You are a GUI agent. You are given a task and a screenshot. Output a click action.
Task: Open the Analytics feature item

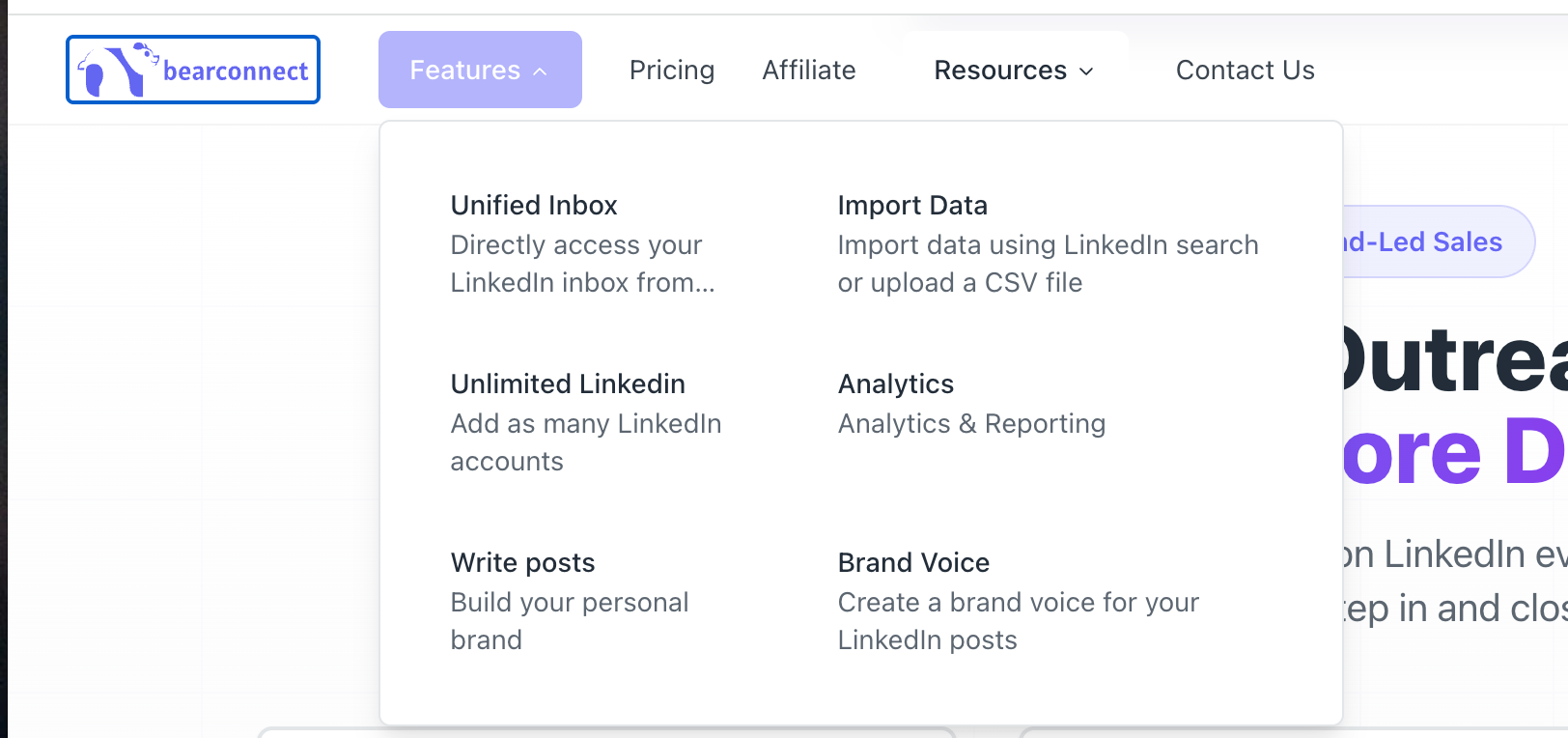pos(896,383)
